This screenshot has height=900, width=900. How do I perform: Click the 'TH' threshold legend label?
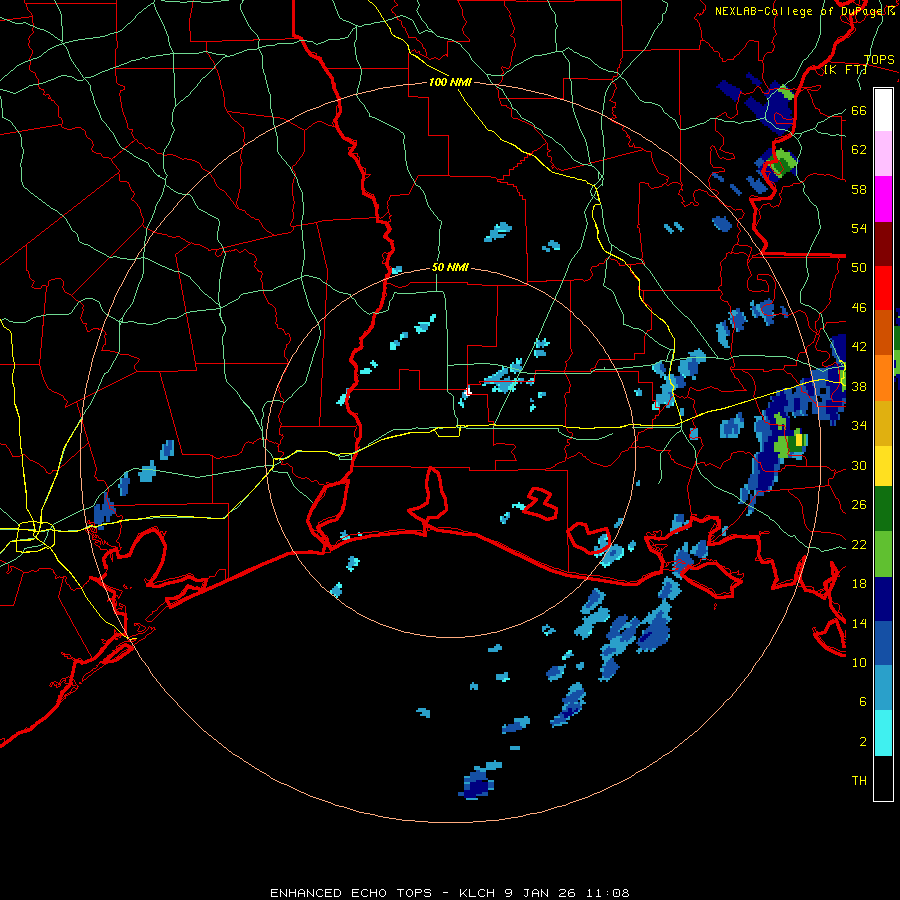click(x=859, y=781)
